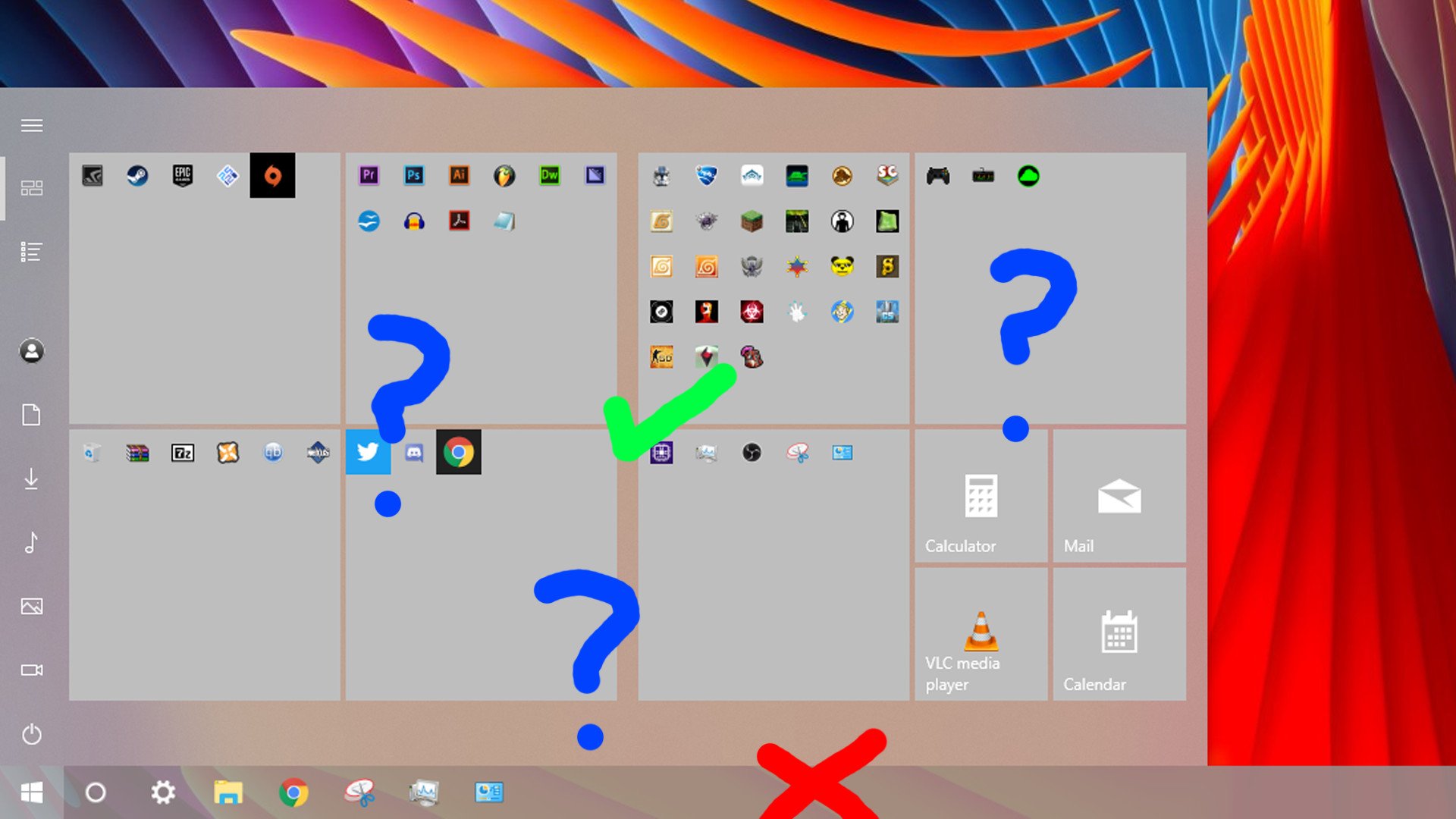This screenshot has height=819, width=1456.
Task: Launch Adobe Premiere Pro
Action: (369, 176)
